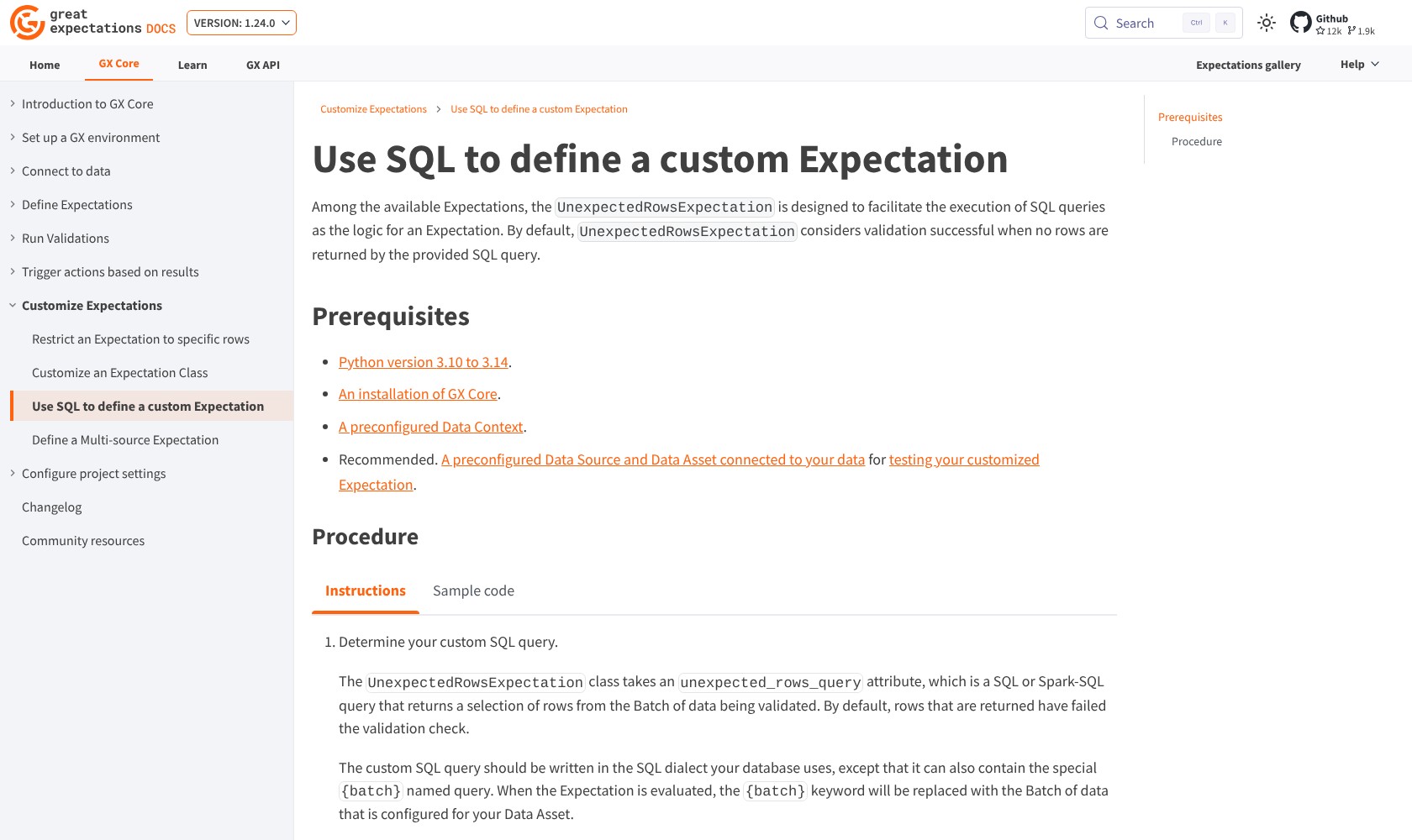Image resolution: width=1412 pixels, height=840 pixels.
Task: Click the search magnifier icon
Action: [1101, 23]
